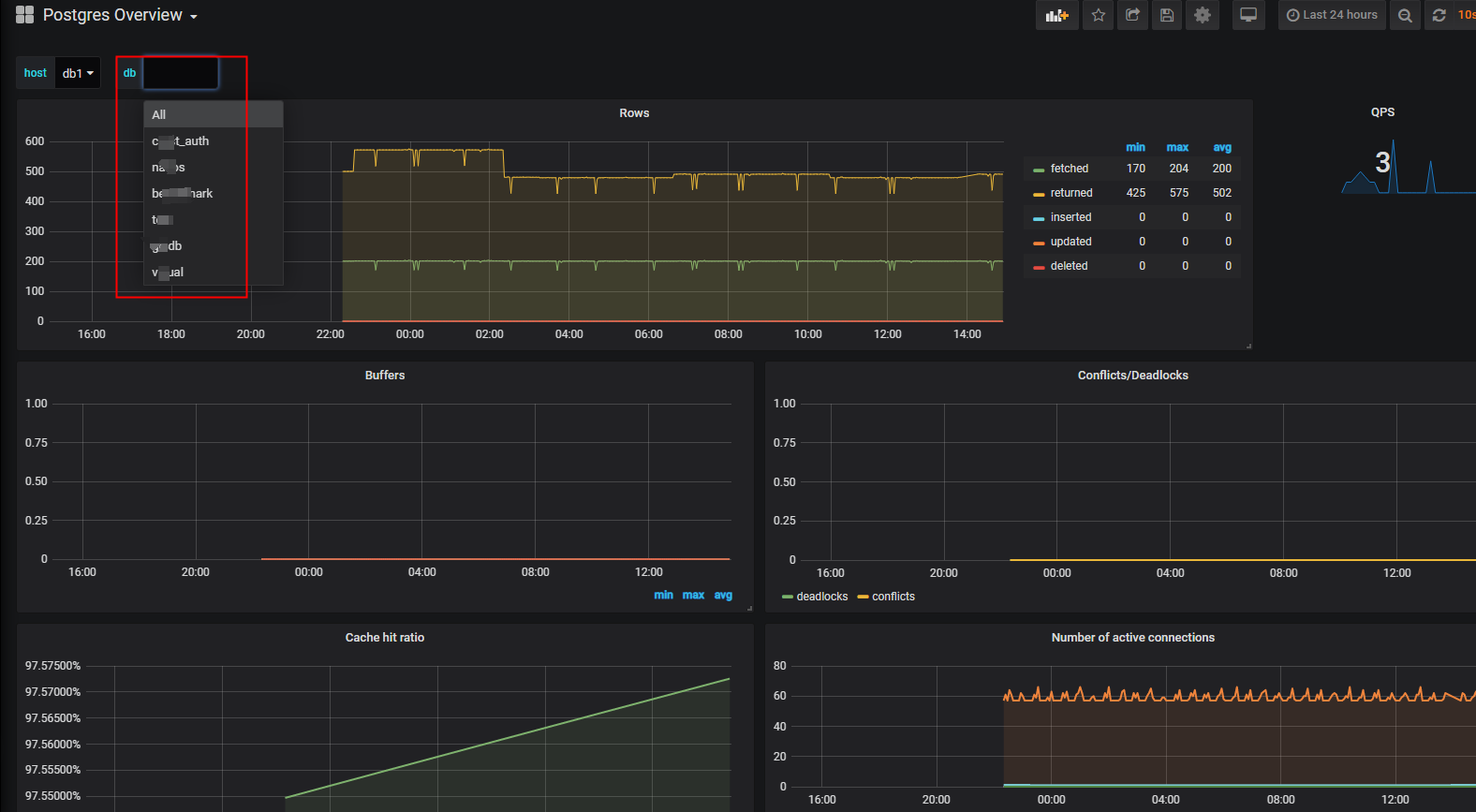The height and width of the screenshot is (812, 1476).
Task: Sort Buffers legend by min
Action: click(663, 595)
